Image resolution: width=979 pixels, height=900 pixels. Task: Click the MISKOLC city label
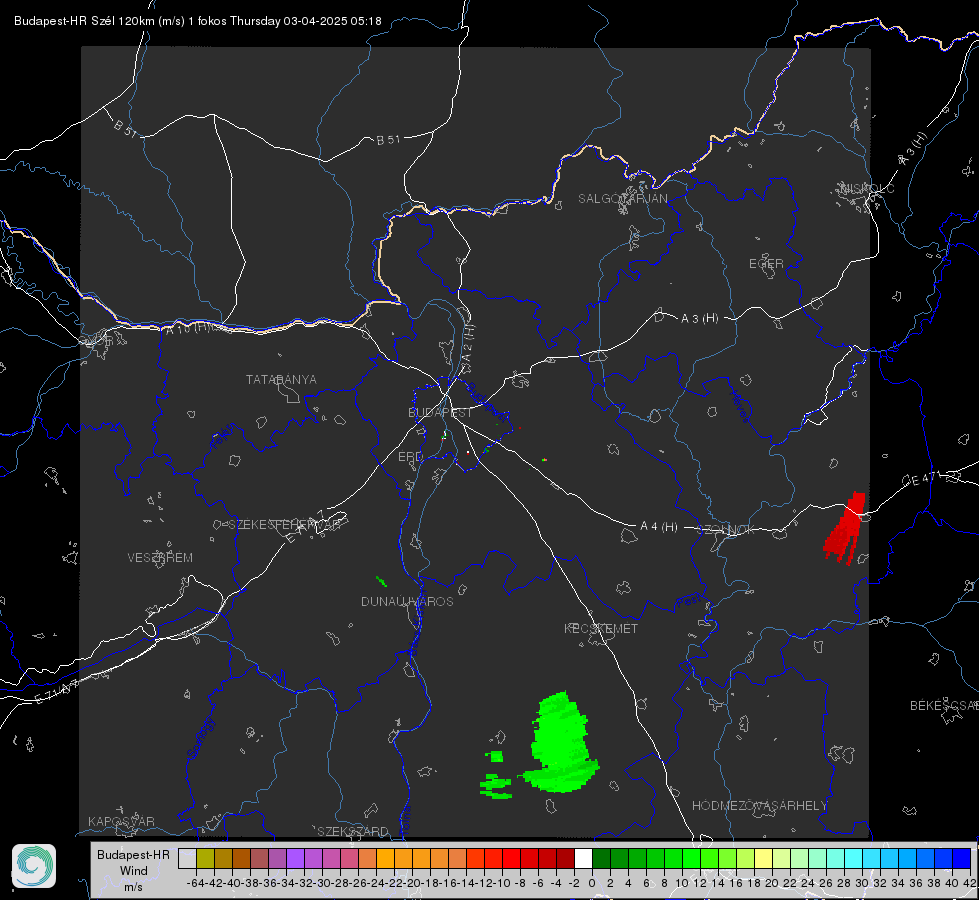(868, 188)
